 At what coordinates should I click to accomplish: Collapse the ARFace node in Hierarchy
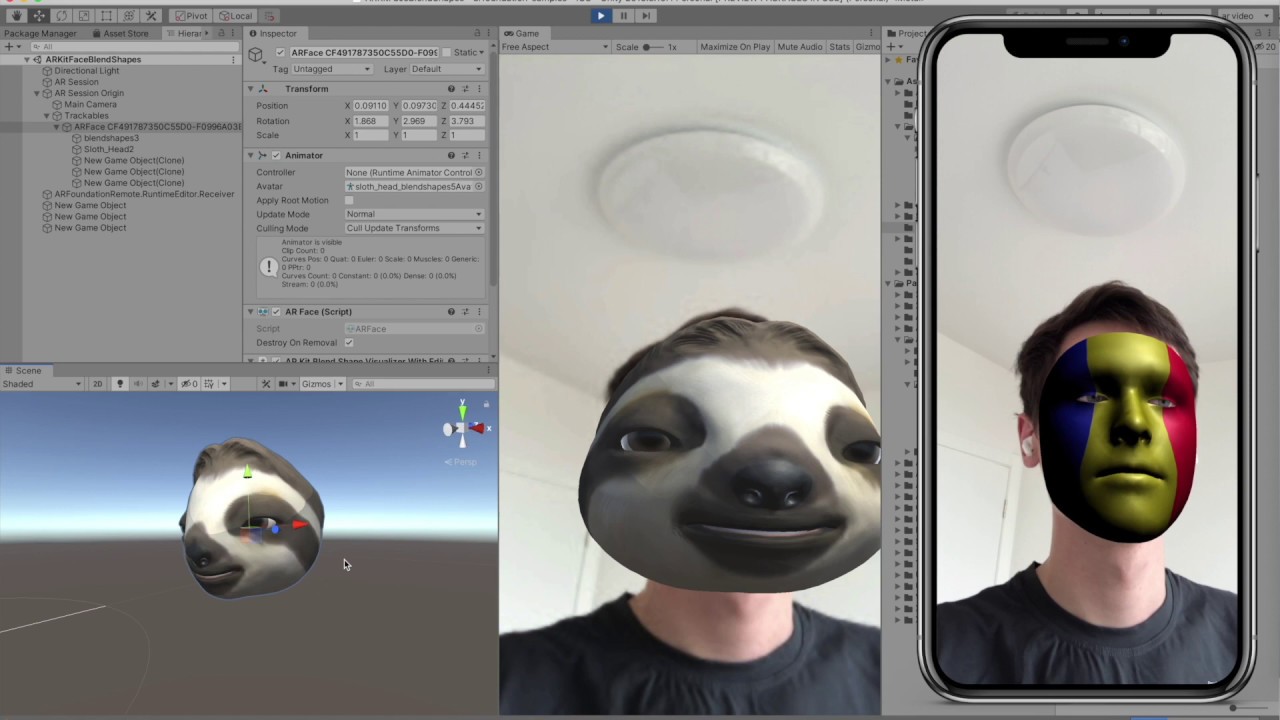click(57, 127)
